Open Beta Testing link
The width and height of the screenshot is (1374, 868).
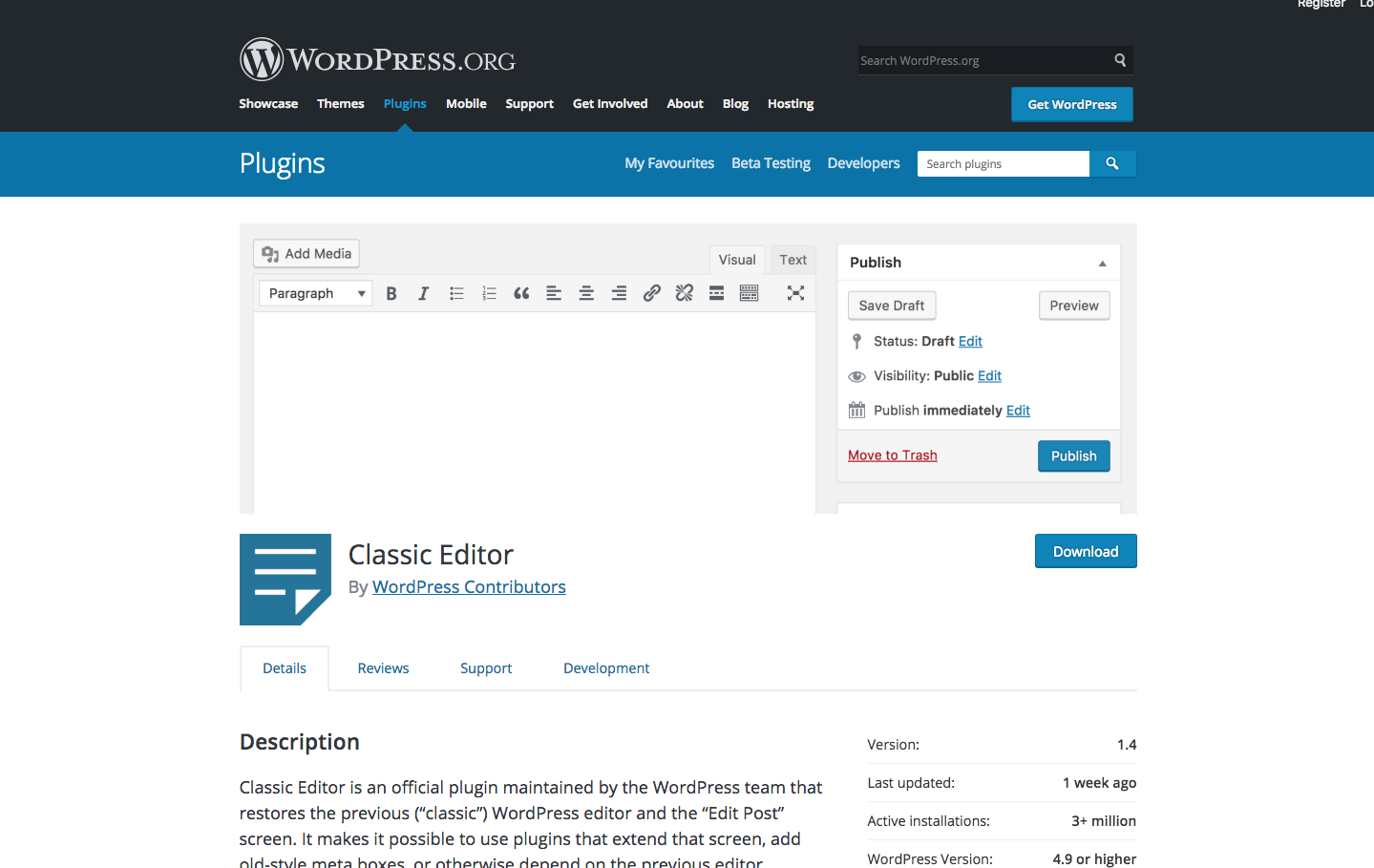click(x=771, y=163)
